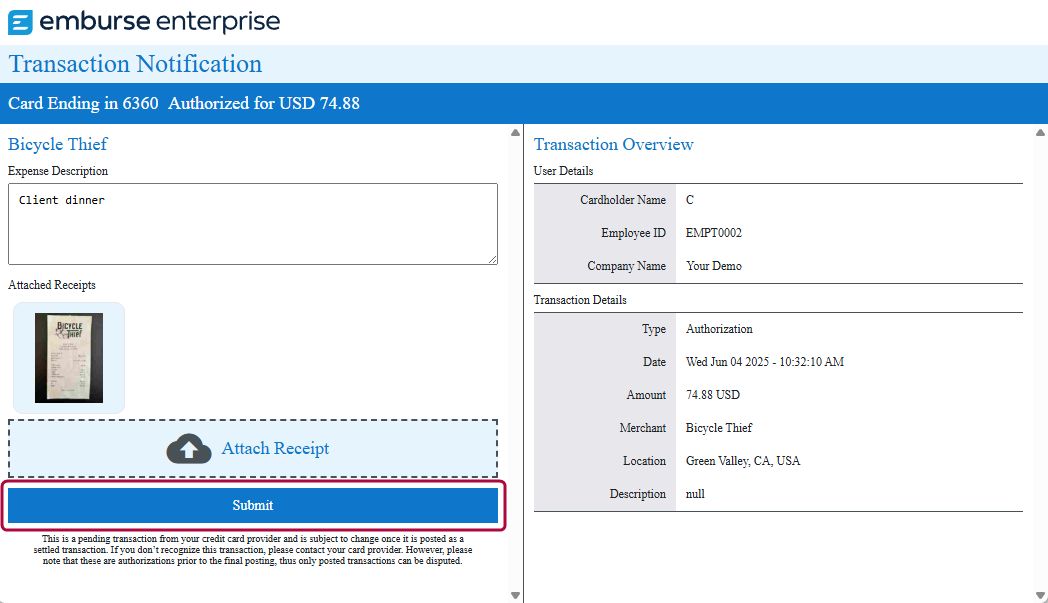Click the 'Expense Description' label
Viewport: 1048px width, 603px height.
(57, 171)
